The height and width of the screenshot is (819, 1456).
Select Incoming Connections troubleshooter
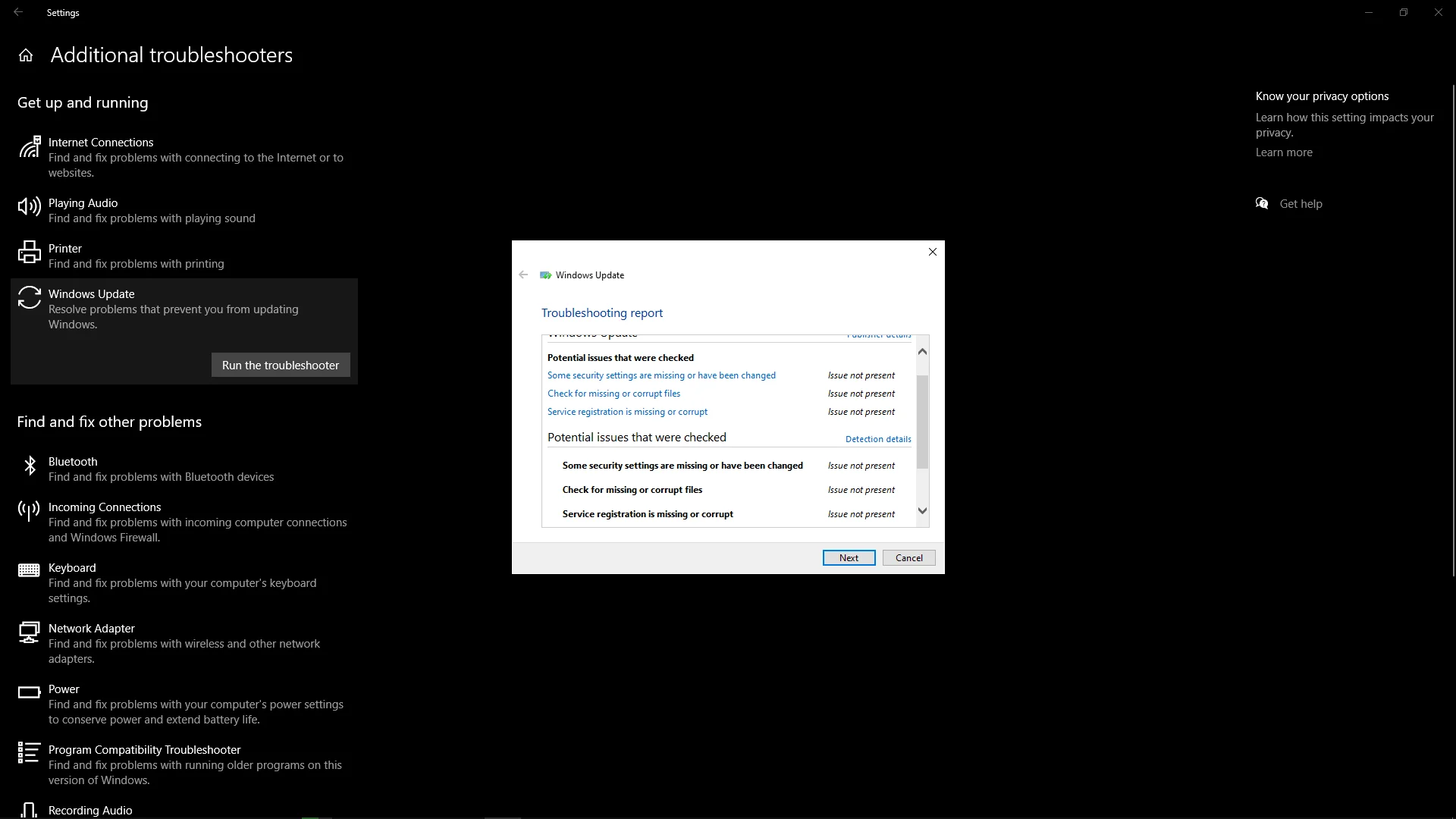pyautogui.click(x=184, y=522)
